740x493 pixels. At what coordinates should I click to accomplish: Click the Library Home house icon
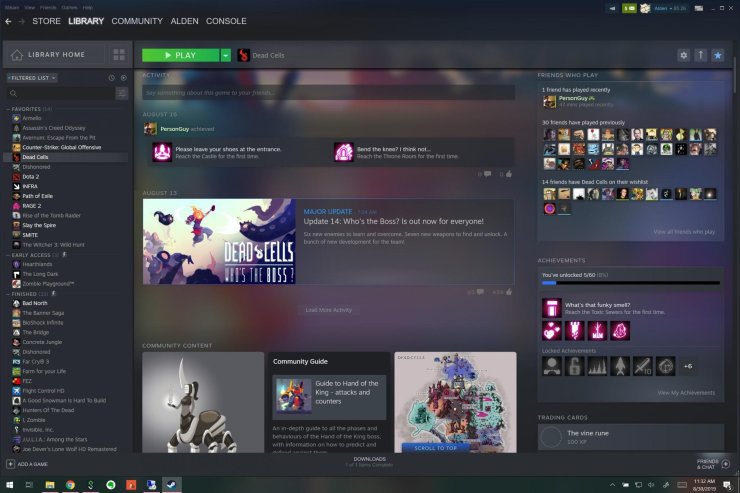point(17,55)
